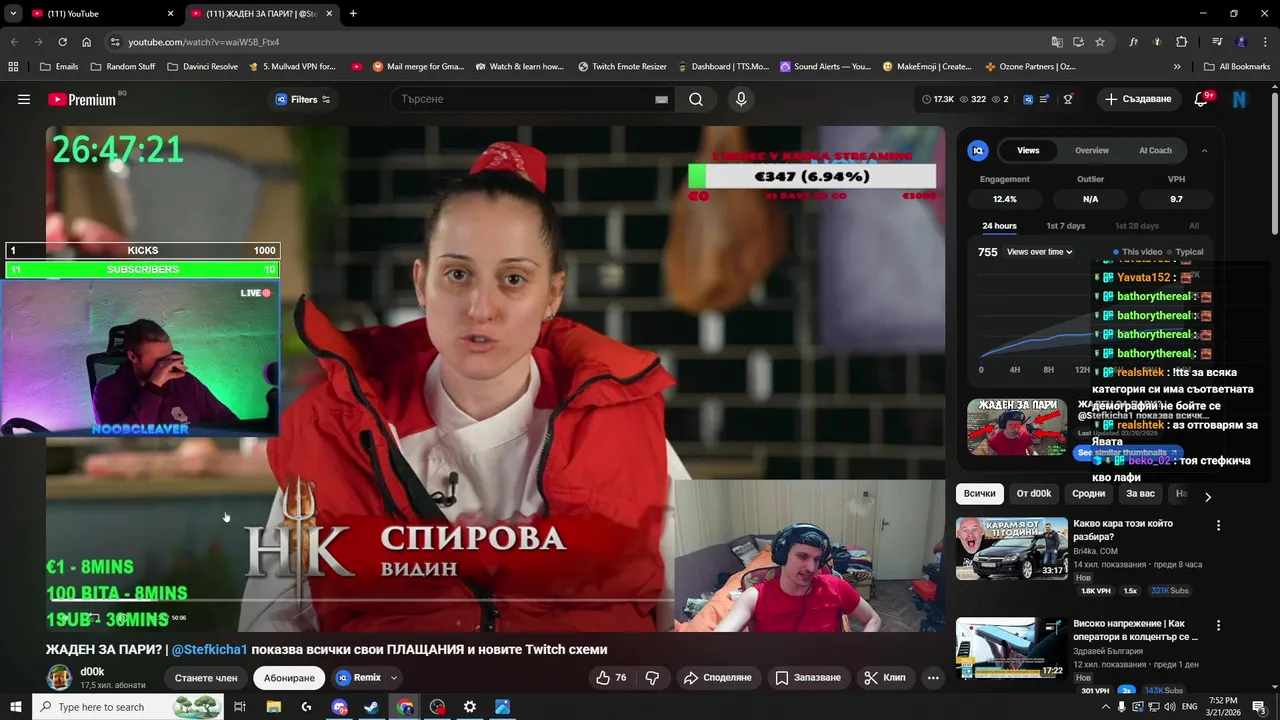Screen dimensions: 1280x720
Task: Click the 'Запазване' save button
Action: tap(808, 677)
